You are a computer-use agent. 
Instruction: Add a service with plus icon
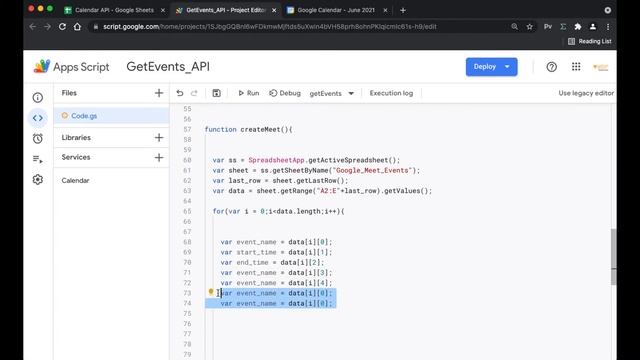tap(159, 157)
